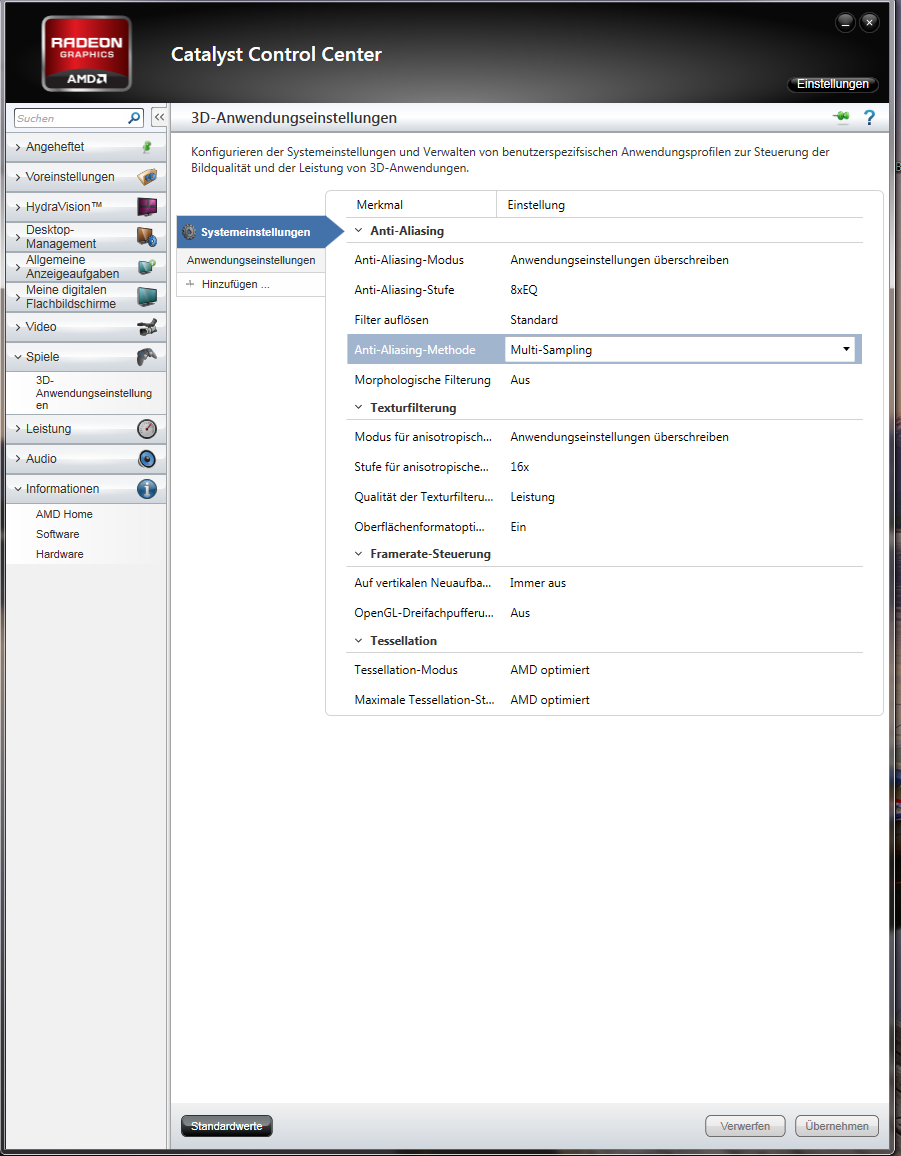Image resolution: width=901 pixels, height=1156 pixels.
Task: Collapse the Tessellation group
Action: pyautogui.click(x=358, y=641)
